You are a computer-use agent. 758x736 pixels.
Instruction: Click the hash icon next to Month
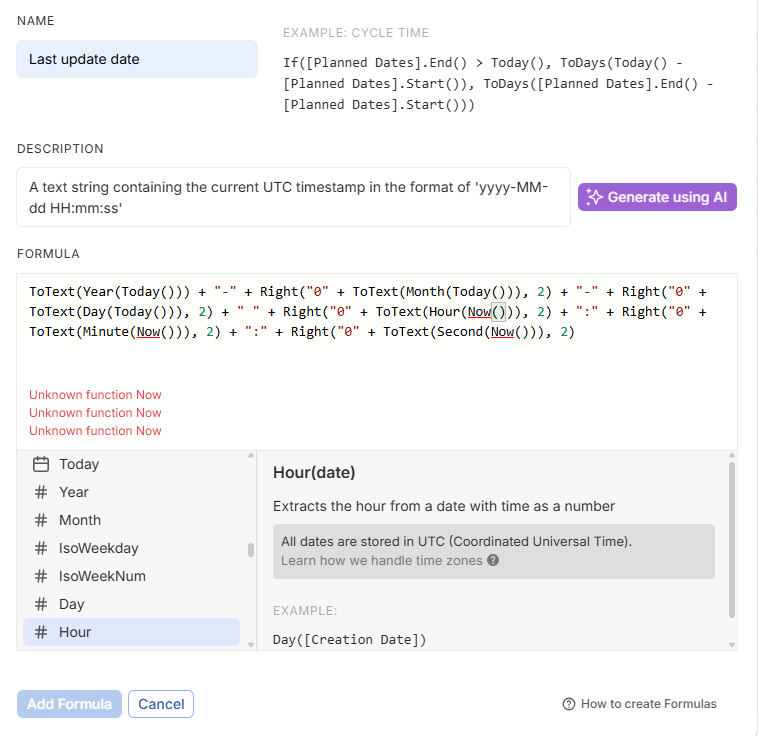coord(41,520)
